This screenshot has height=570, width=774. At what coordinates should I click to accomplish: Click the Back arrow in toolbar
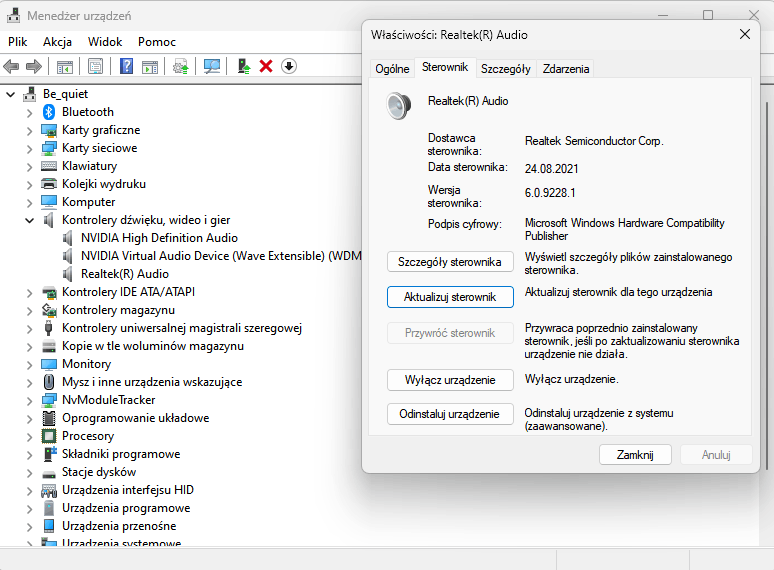pos(11,66)
